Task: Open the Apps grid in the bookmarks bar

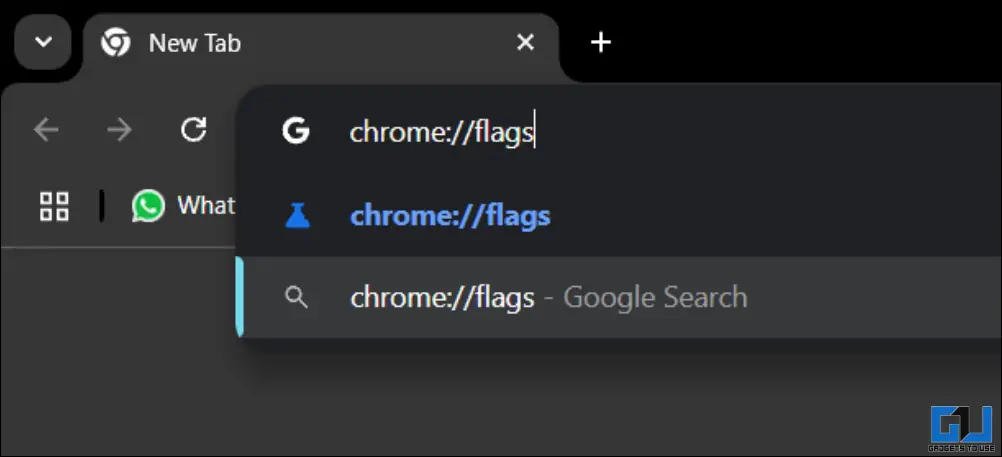Action: pos(54,206)
